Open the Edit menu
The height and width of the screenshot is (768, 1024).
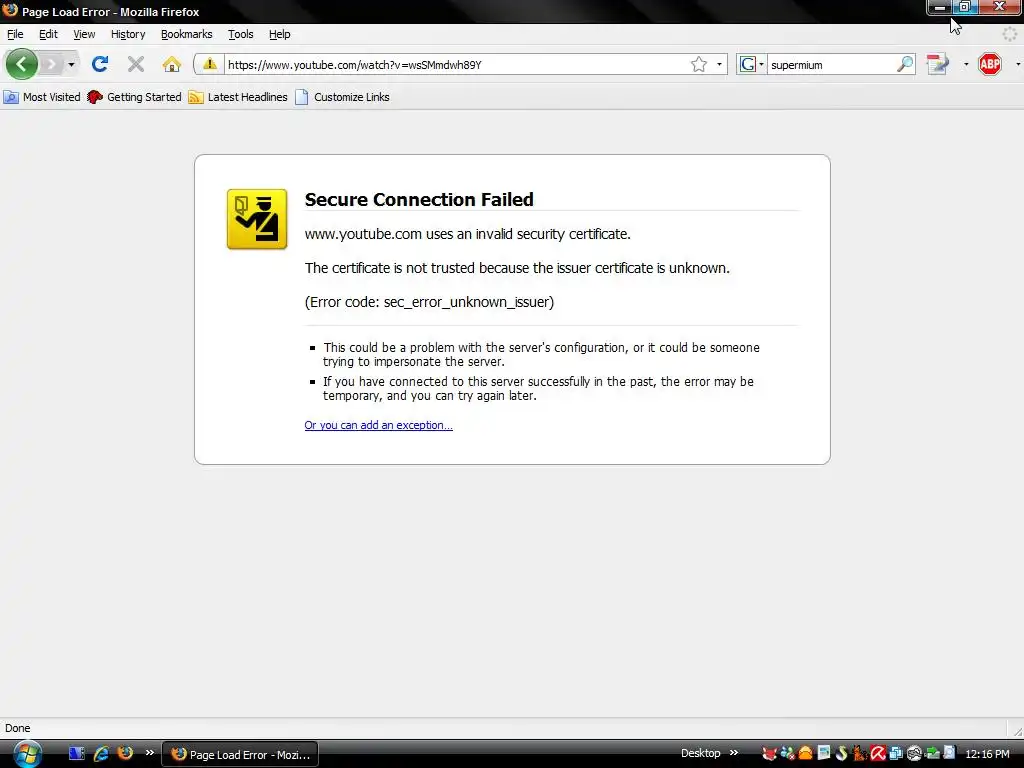[x=48, y=34]
